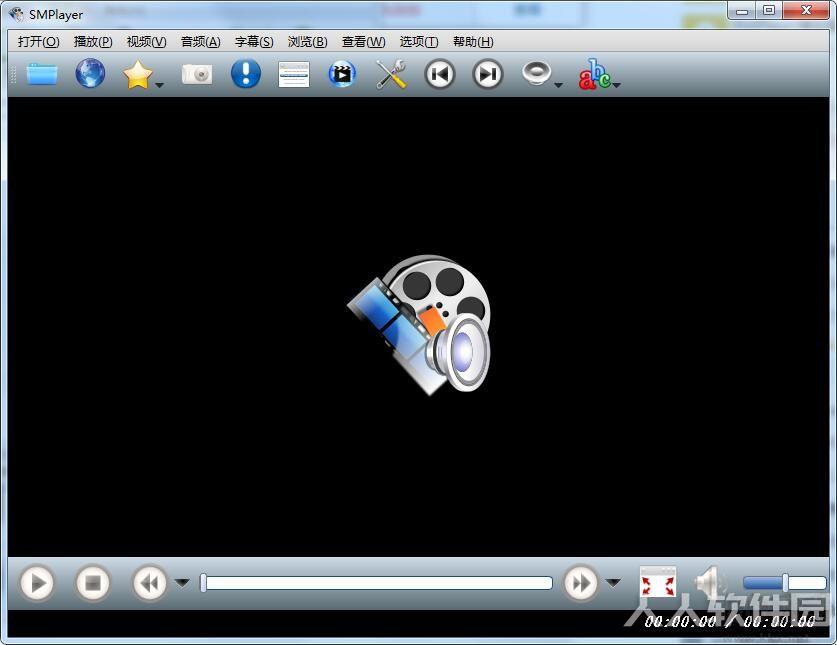Go to previous track in toolbar
The height and width of the screenshot is (645, 837).
coord(439,74)
